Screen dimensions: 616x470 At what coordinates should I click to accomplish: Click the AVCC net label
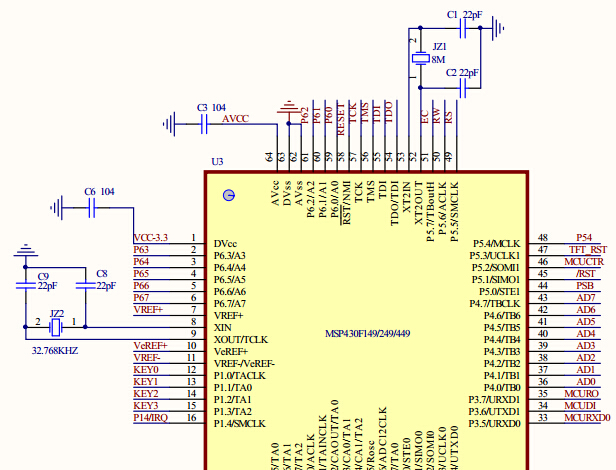pyautogui.click(x=235, y=119)
